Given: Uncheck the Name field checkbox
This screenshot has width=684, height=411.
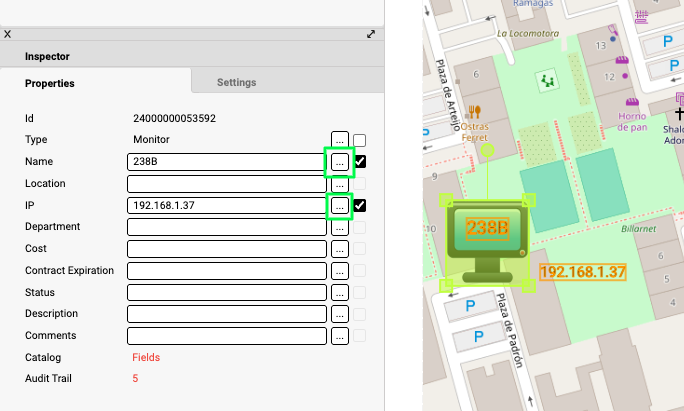Looking at the screenshot, I should 360,162.
